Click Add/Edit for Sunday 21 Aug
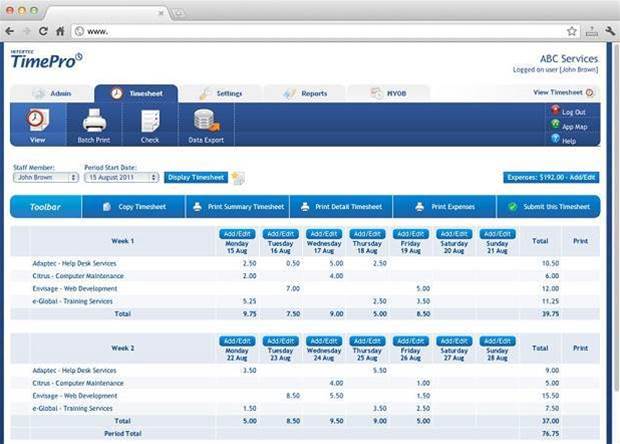The height and width of the screenshot is (444, 620). point(497,234)
